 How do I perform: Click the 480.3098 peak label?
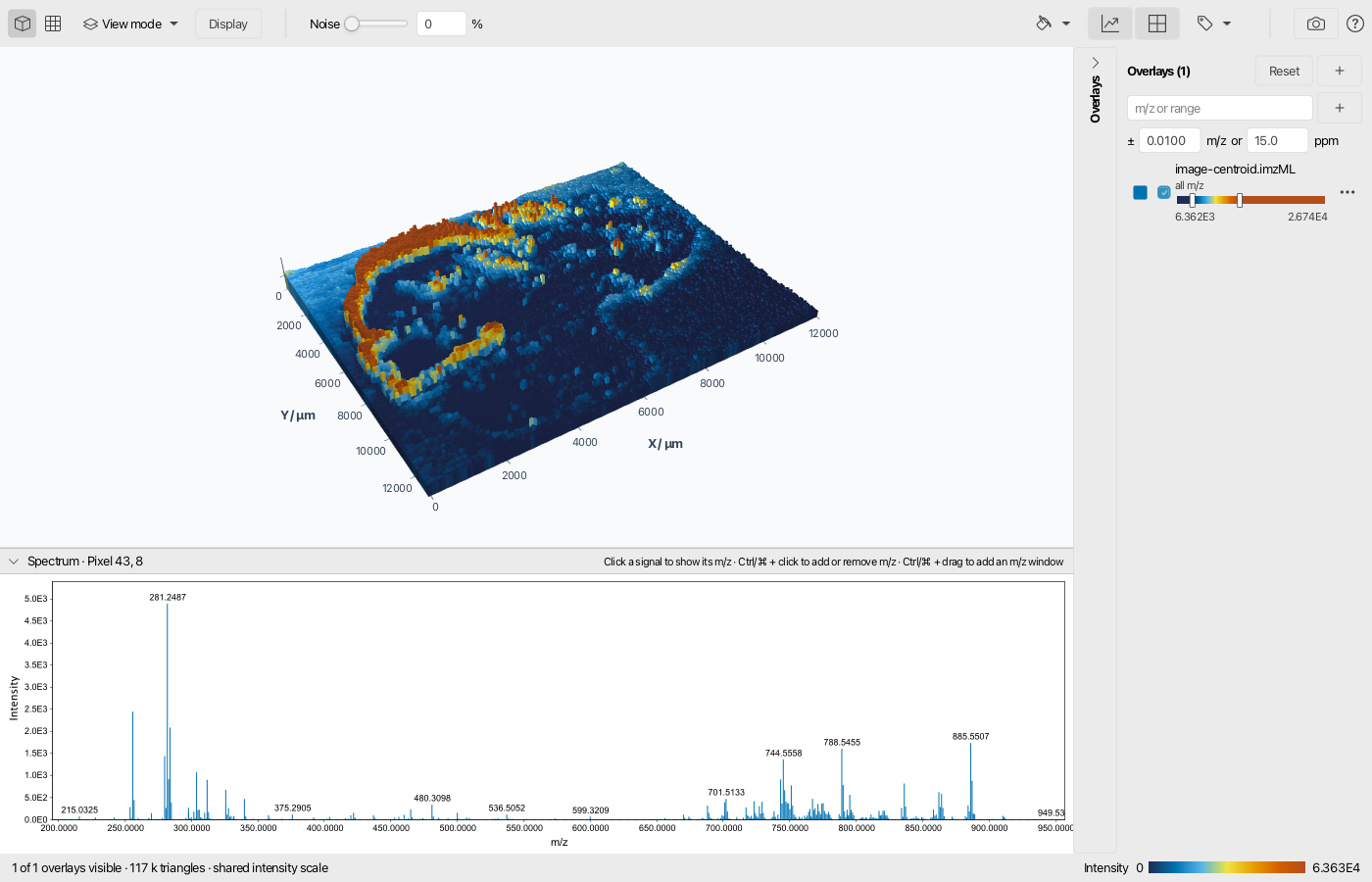432,798
